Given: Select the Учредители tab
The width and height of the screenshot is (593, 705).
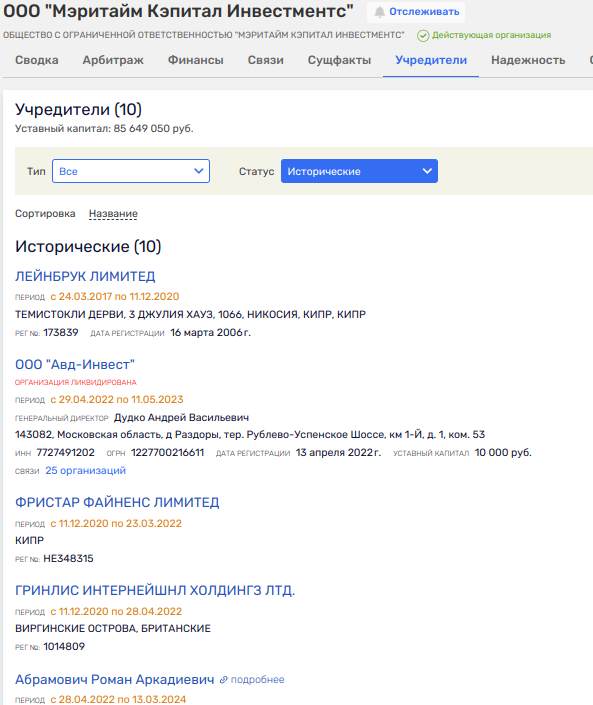Looking at the screenshot, I should [431, 60].
